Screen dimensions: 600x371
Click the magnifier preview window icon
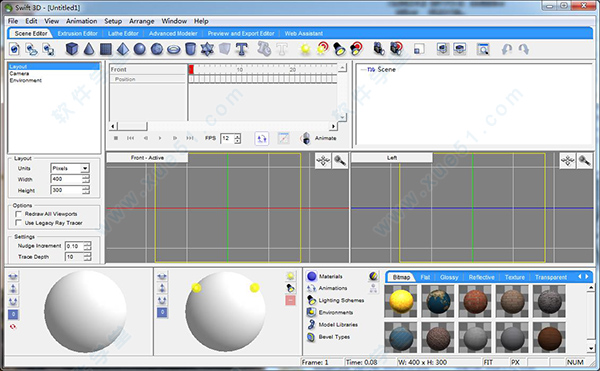(x=483, y=49)
